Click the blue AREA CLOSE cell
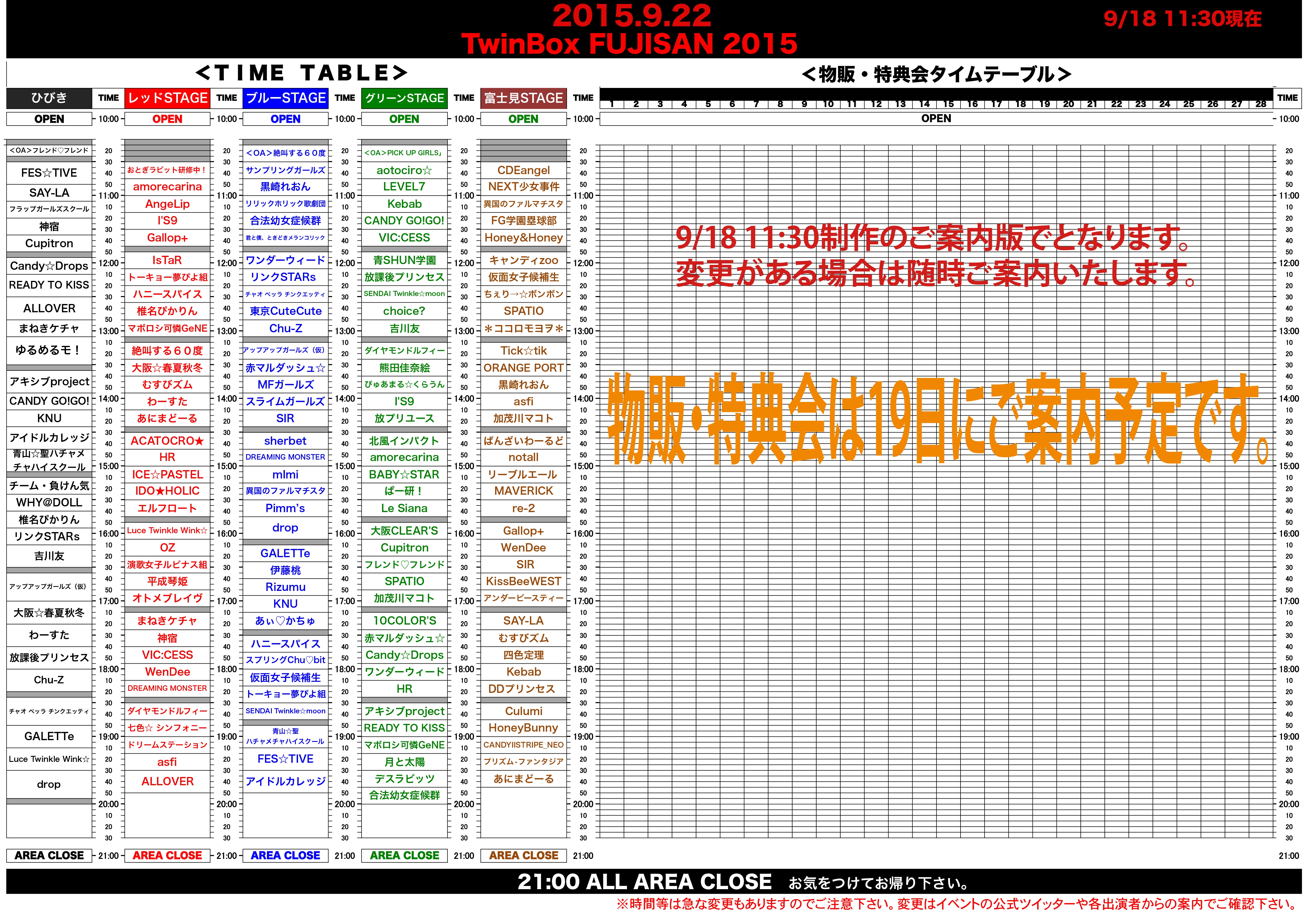This screenshot has height=910, width=1316. 286,856
